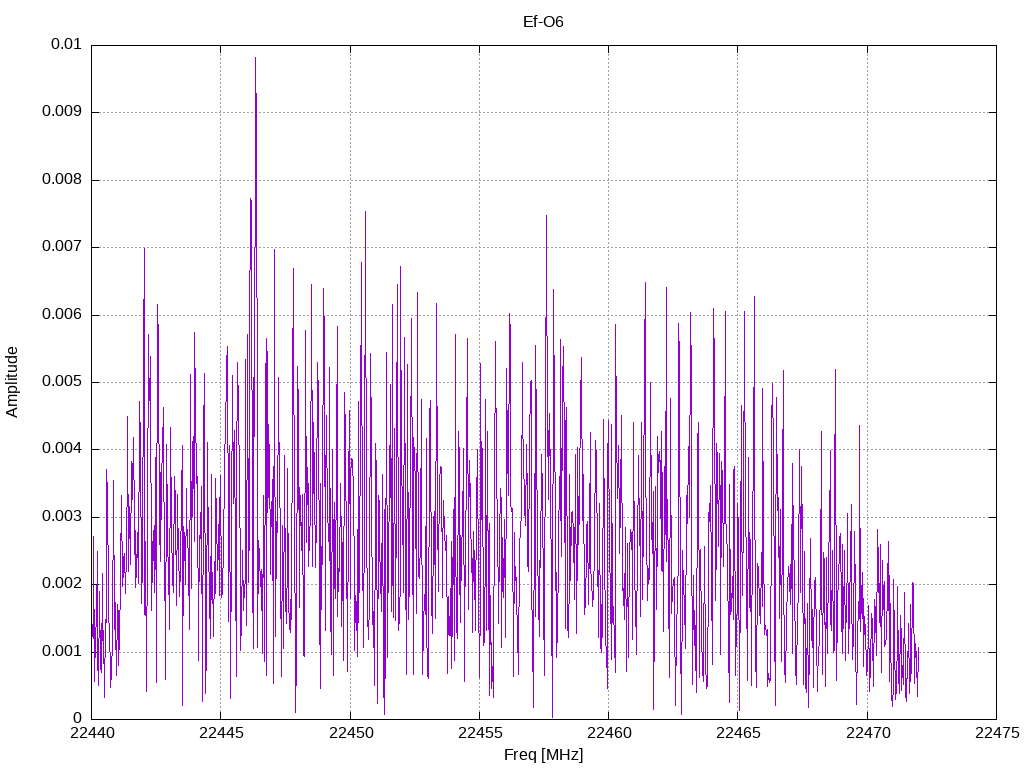Click y-axis tick value 0.007

62,247
